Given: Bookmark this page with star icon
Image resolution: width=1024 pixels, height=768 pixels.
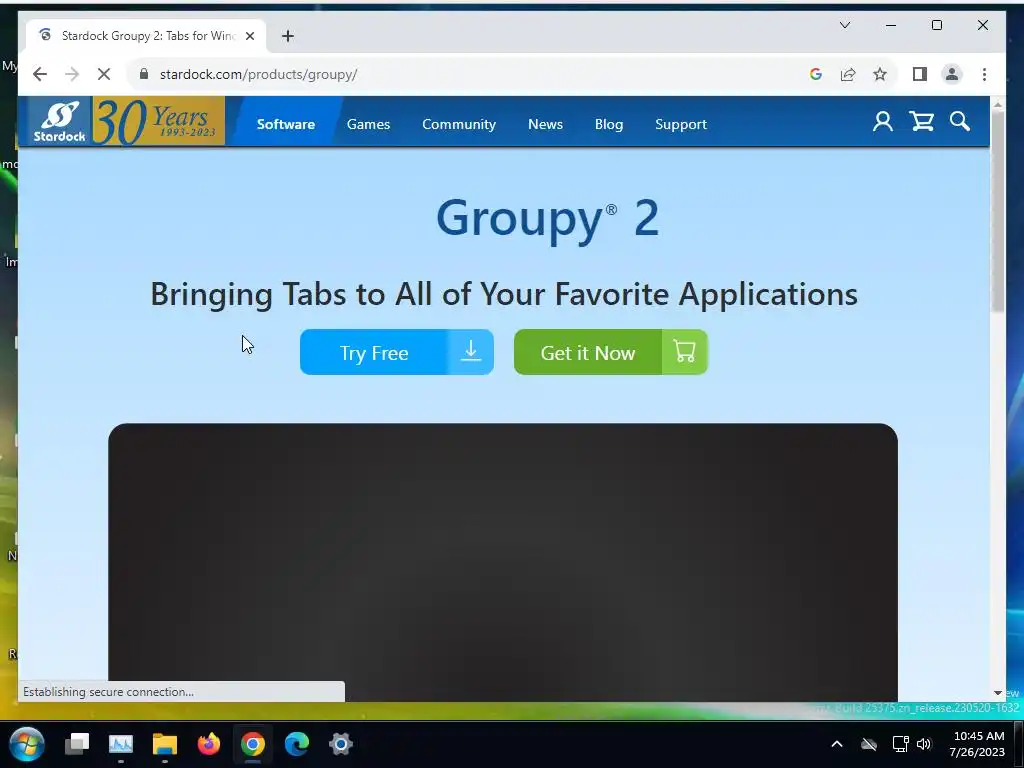Looking at the screenshot, I should (880, 74).
